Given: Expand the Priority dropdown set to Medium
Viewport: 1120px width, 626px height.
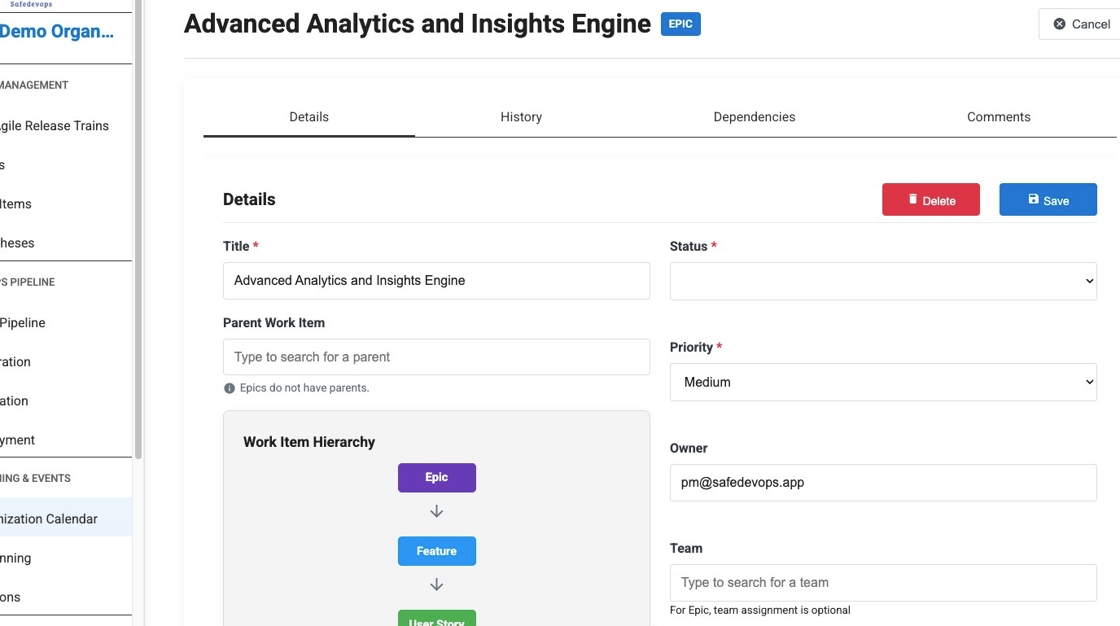Looking at the screenshot, I should (x=882, y=382).
